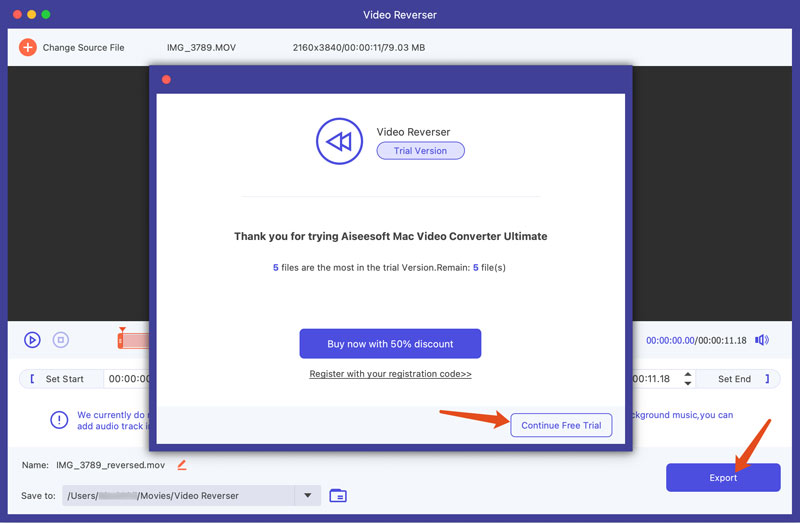Click the Change Source File label
This screenshot has width=800, height=523.
coord(83,47)
